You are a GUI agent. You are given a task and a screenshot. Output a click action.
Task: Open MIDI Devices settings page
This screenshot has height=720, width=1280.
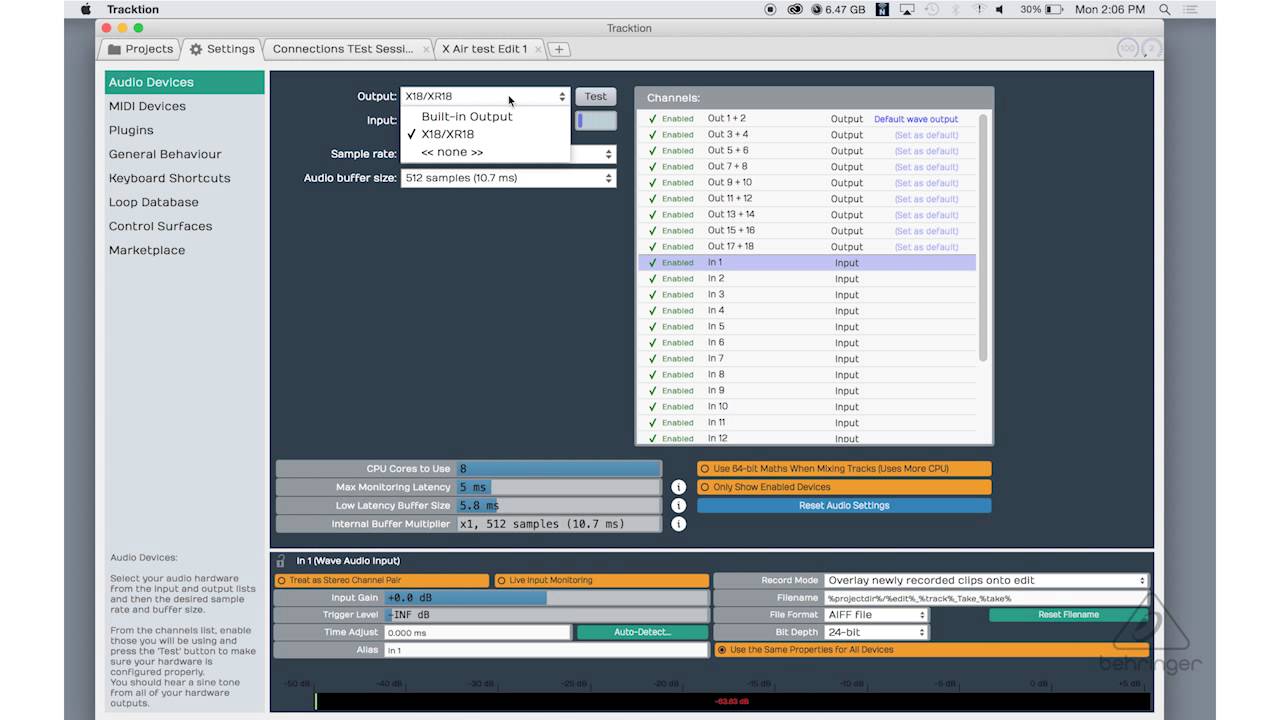(x=147, y=106)
